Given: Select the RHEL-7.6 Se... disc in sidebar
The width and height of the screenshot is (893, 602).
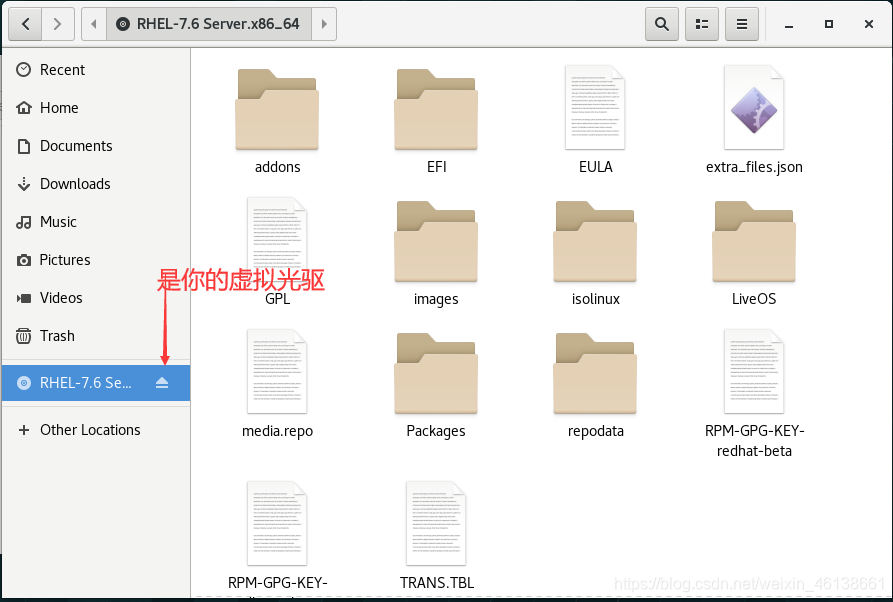Looking at the screenshot, I should click(96, 383).
